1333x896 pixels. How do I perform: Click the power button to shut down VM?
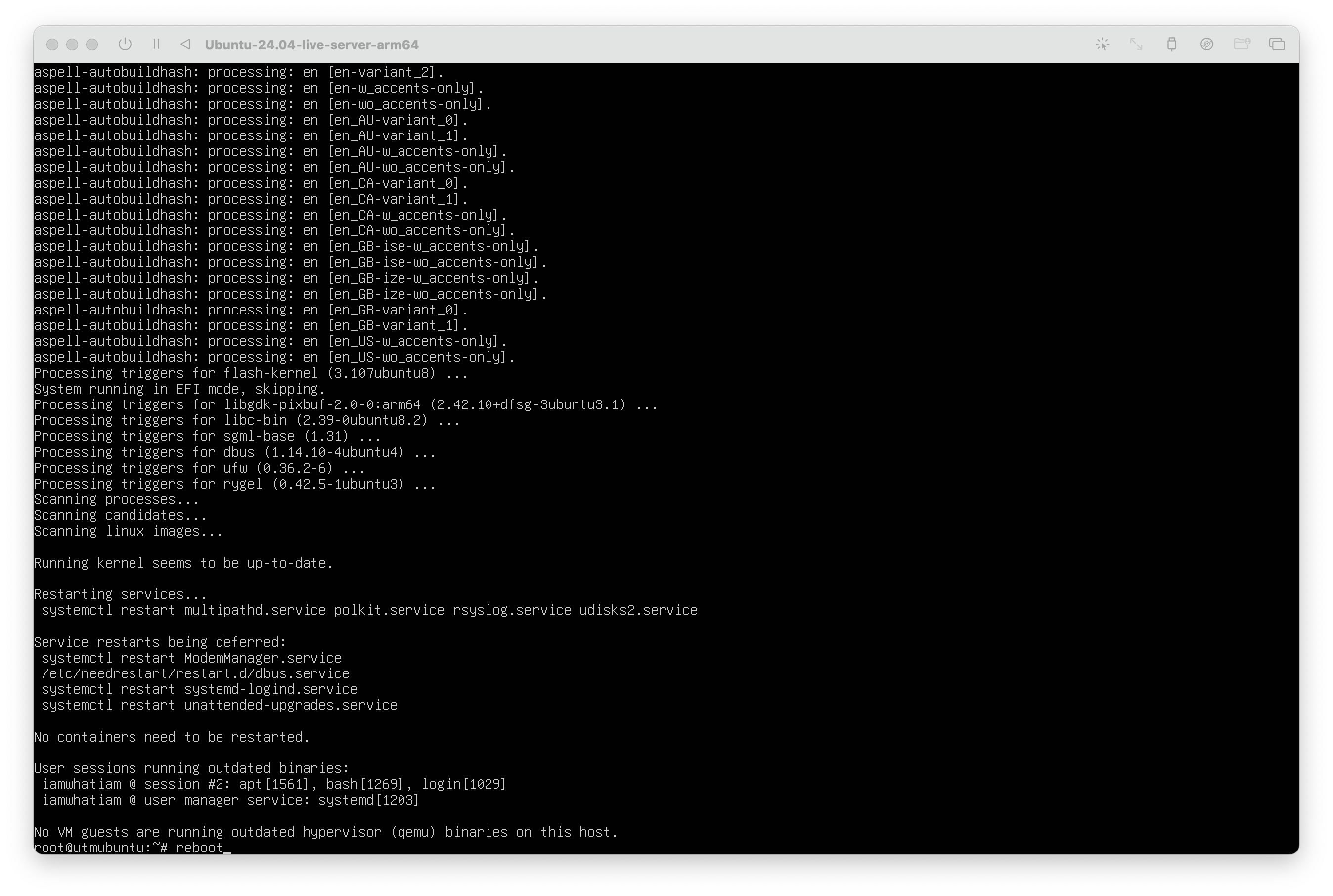click(125, 44)
